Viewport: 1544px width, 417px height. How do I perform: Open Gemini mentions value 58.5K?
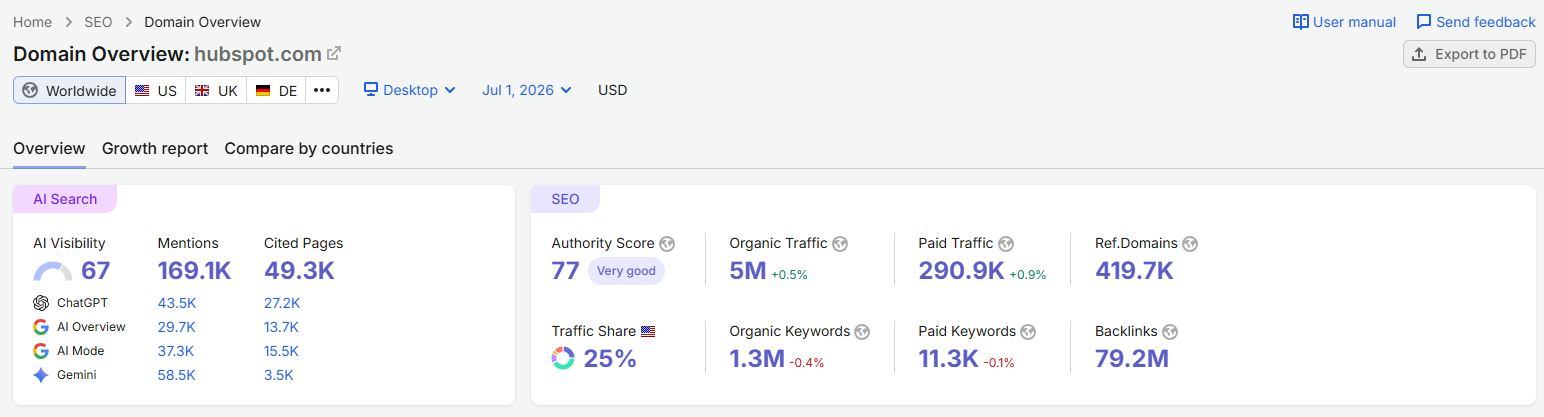(177, 375)
